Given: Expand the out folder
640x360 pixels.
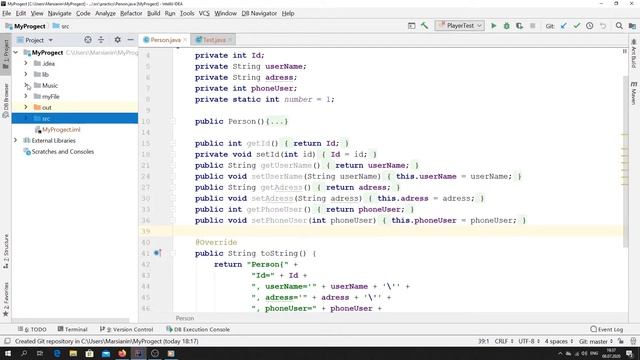Looking at the screenshot, I should (x=26, y=107).
